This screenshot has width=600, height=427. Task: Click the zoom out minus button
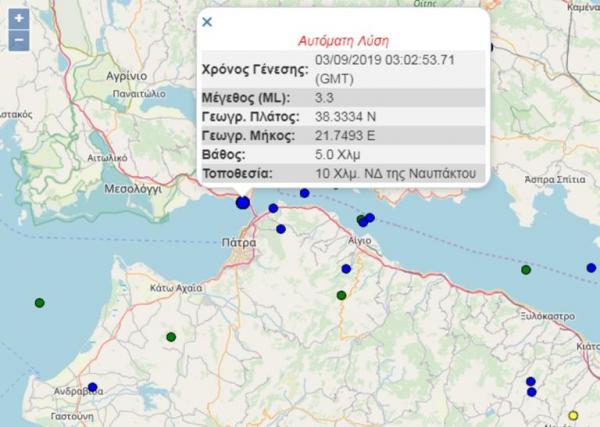pyautogui.click(x=17, y=41)
